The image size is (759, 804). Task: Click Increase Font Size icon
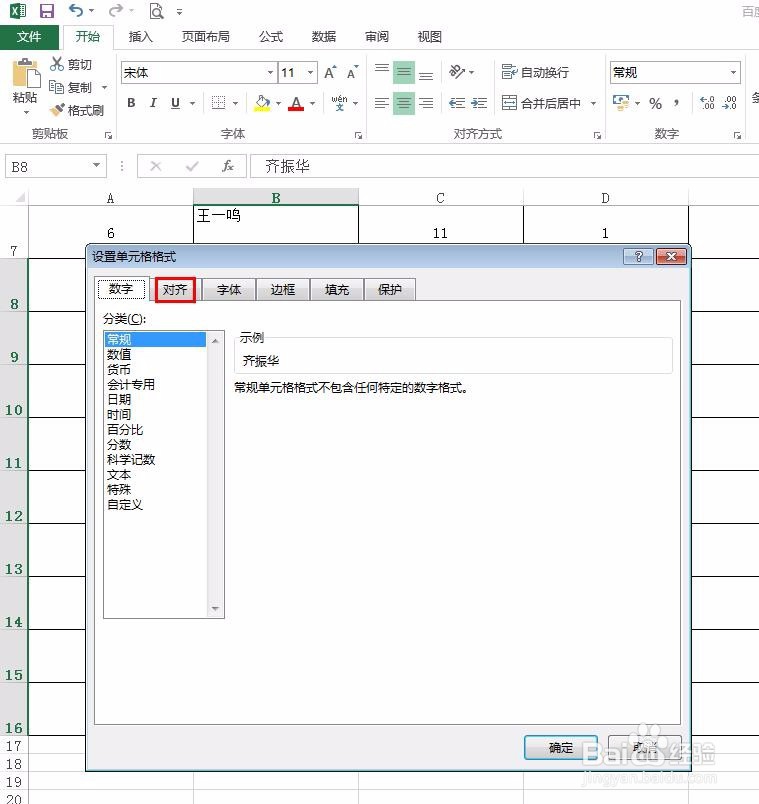[330, 73]
